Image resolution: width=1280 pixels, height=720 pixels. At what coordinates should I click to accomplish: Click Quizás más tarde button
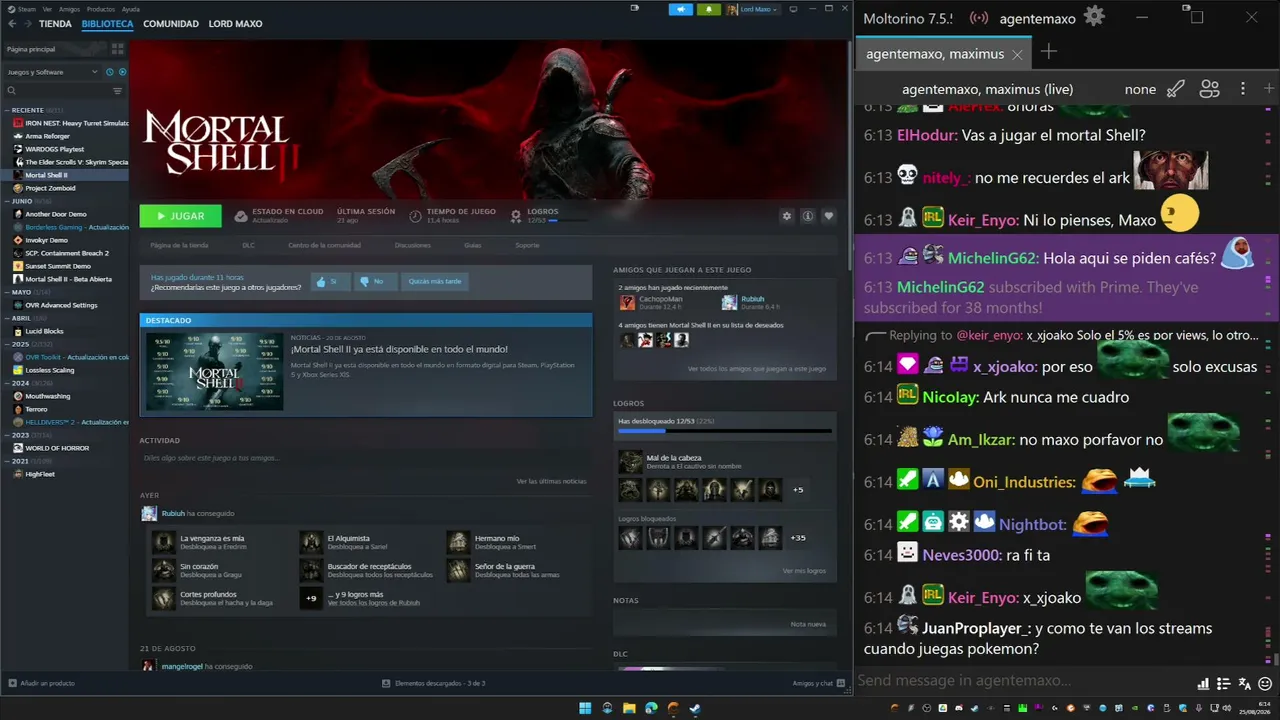pos(434,282)
